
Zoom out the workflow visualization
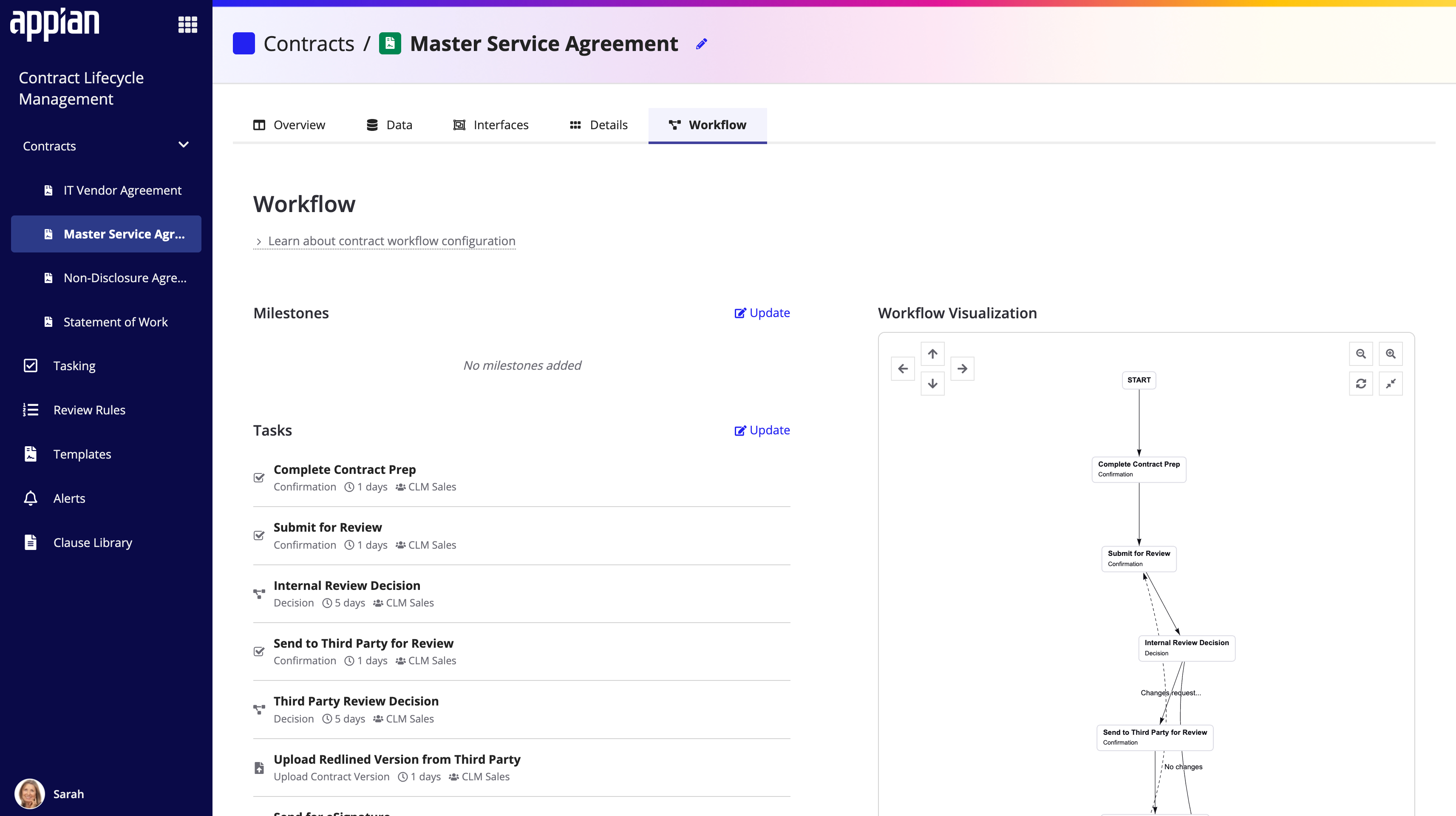[1361, 354]
